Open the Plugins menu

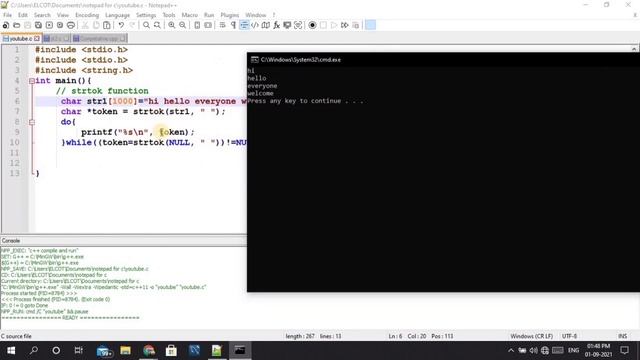[229, 15]
